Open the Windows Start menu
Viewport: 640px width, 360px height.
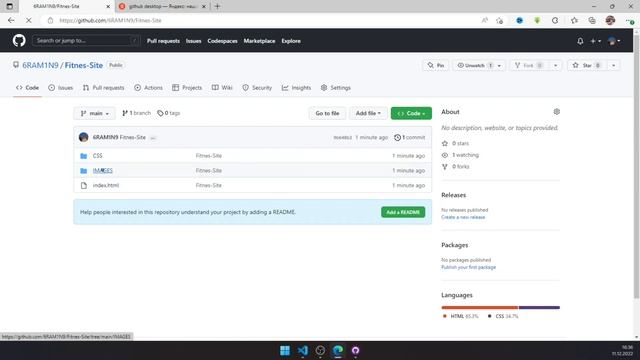285,350
